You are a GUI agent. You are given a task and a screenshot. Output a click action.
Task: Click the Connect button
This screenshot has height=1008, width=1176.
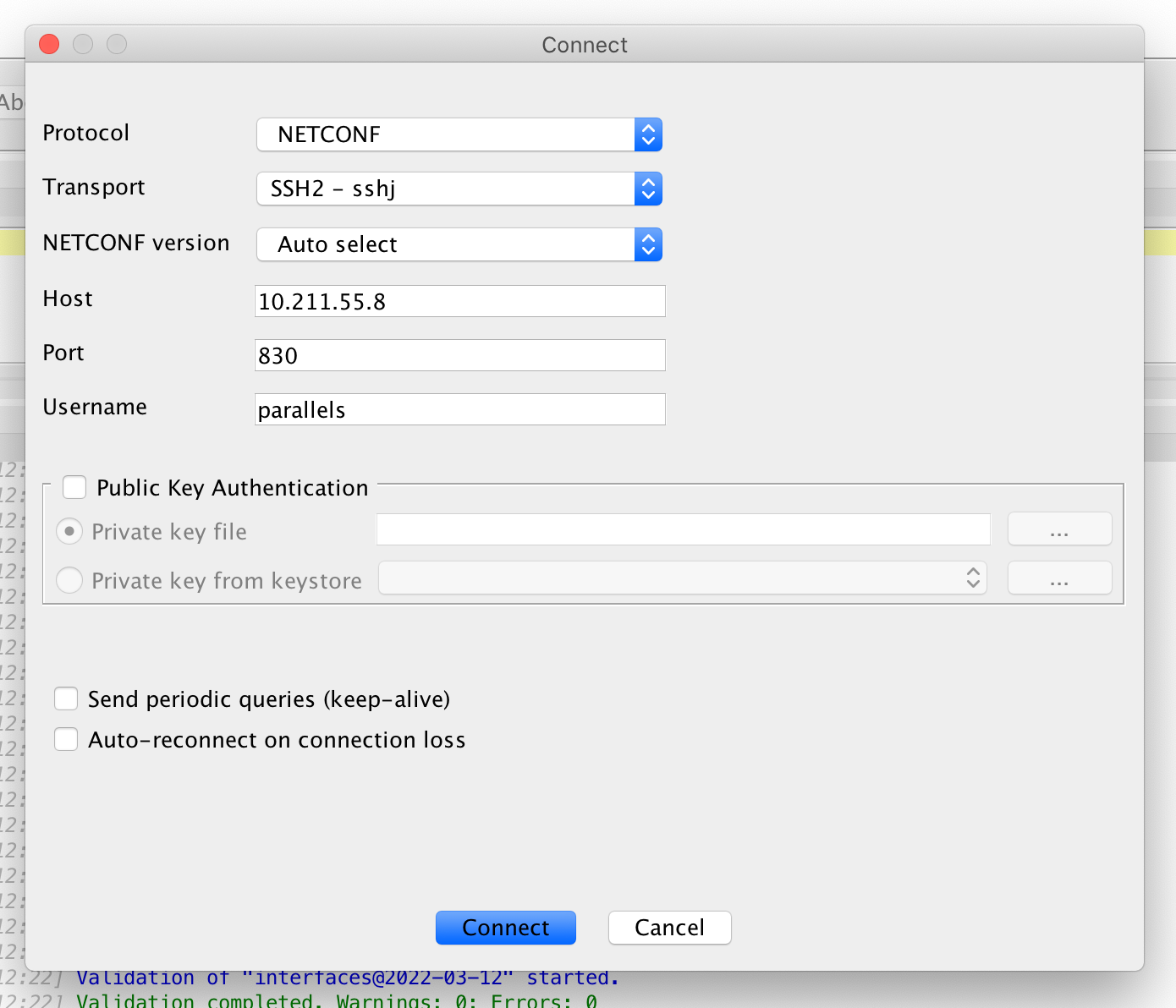click(x=505, y=928)
